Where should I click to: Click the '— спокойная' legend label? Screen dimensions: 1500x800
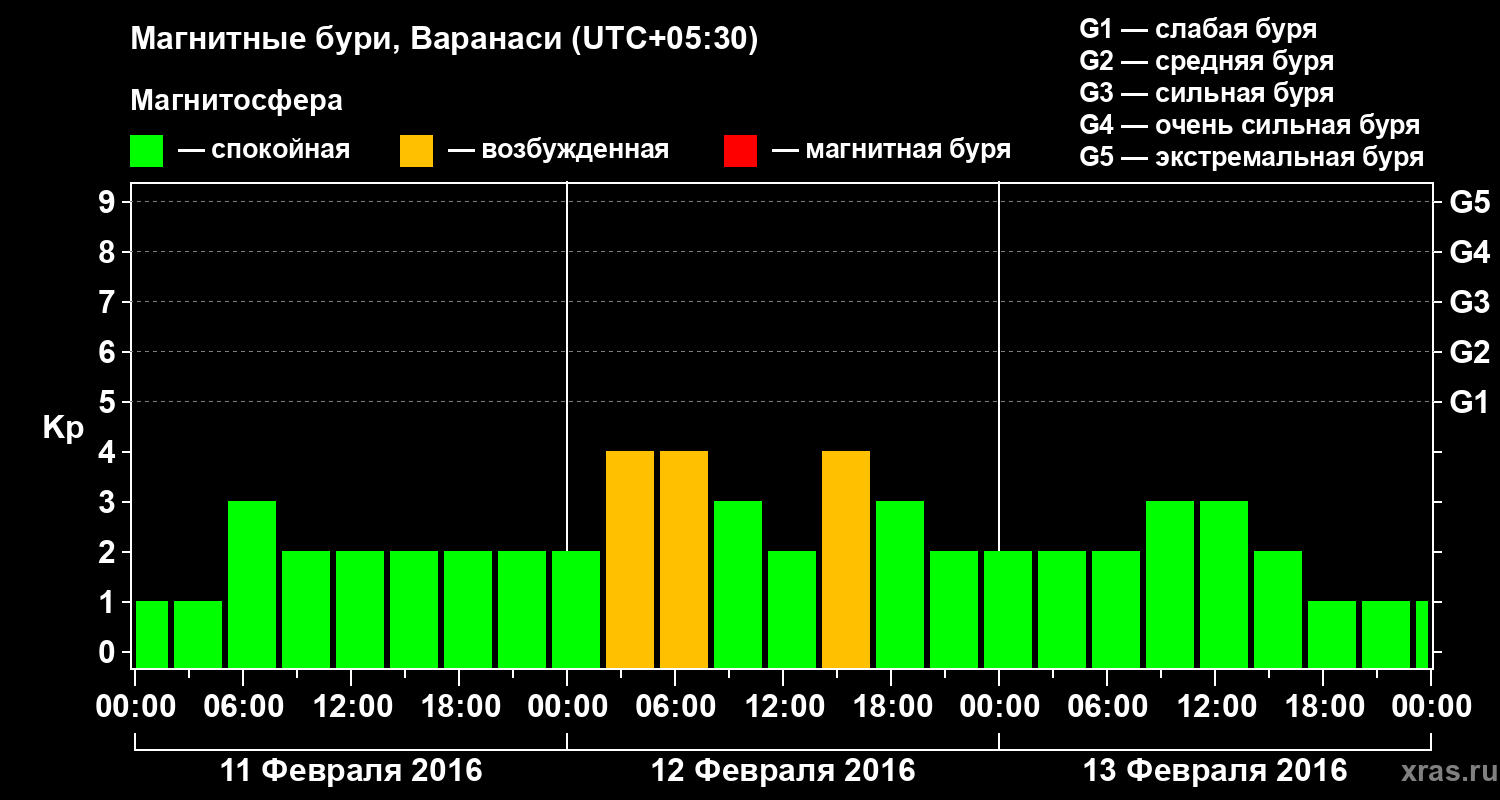pos(264,150)
